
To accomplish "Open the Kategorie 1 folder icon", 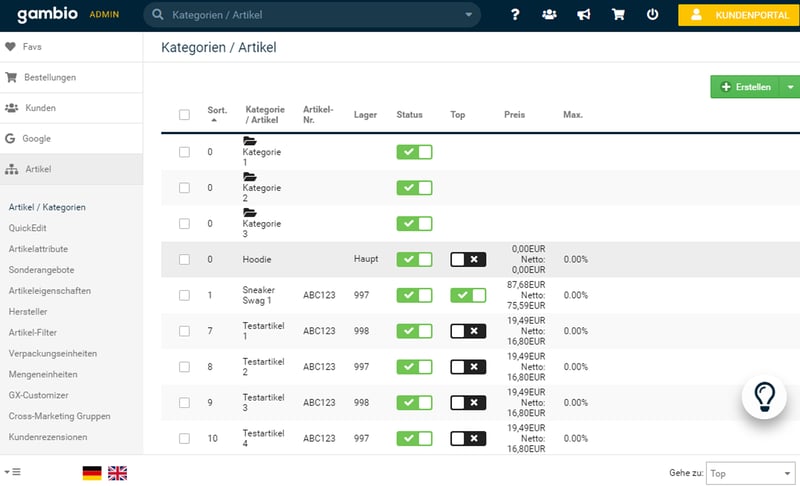I will coord(250,142).
